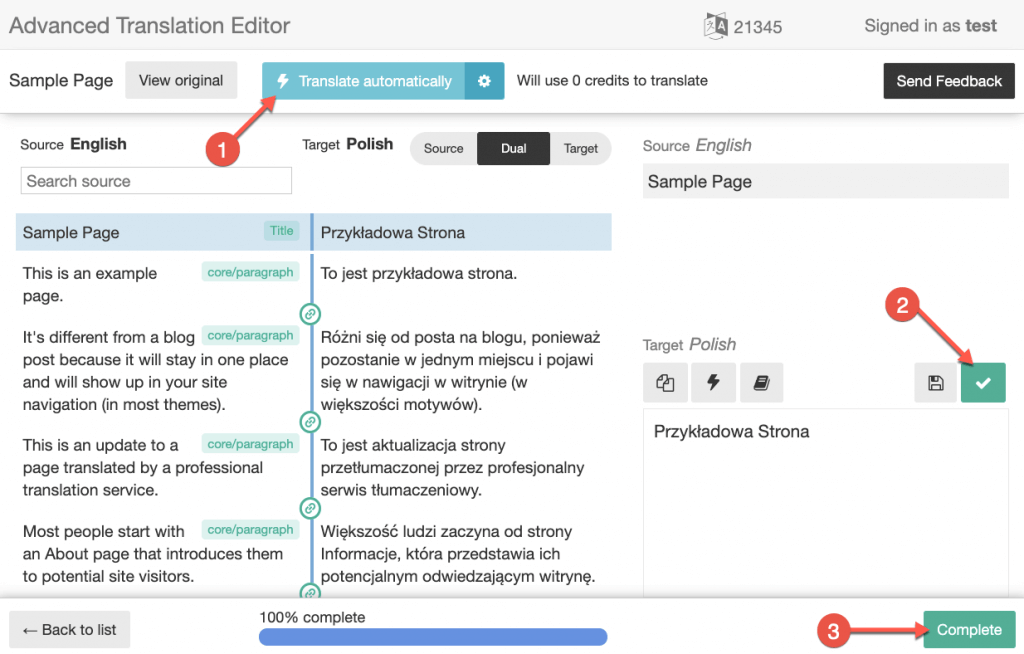The height and width of the screenshot is (654, 1024).
Task: Open the original page with View original
Action: (x=181, y=80)
